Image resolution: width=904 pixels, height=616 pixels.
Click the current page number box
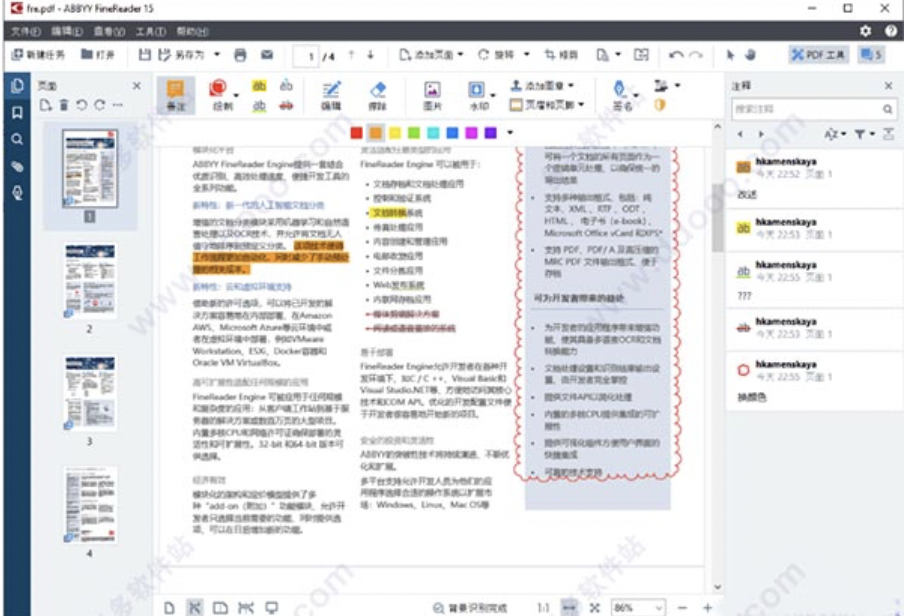[306, 56]
